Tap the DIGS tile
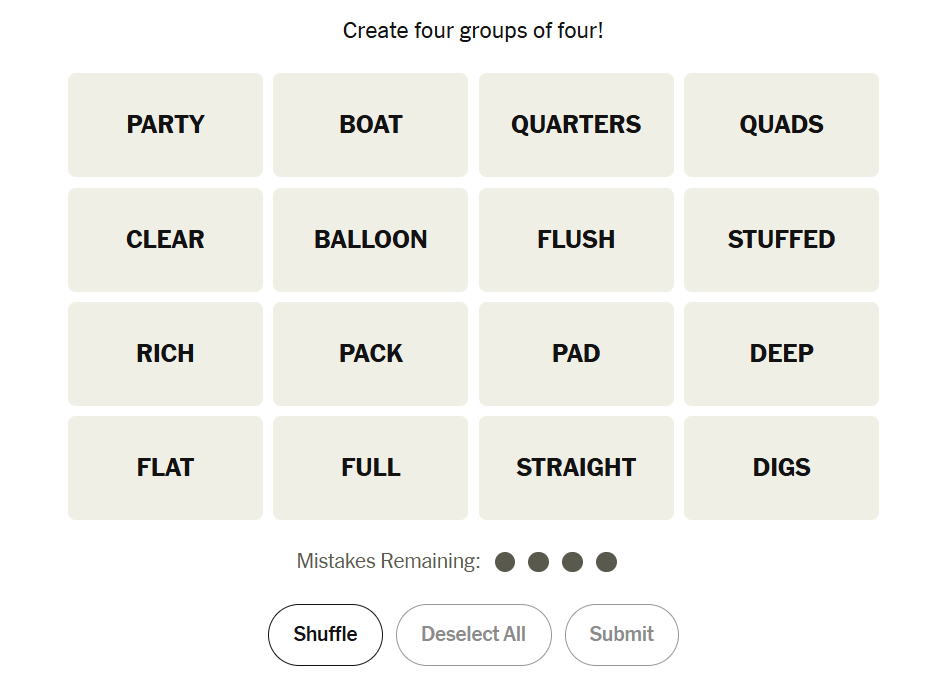943x694 pixels. [781, 468]
